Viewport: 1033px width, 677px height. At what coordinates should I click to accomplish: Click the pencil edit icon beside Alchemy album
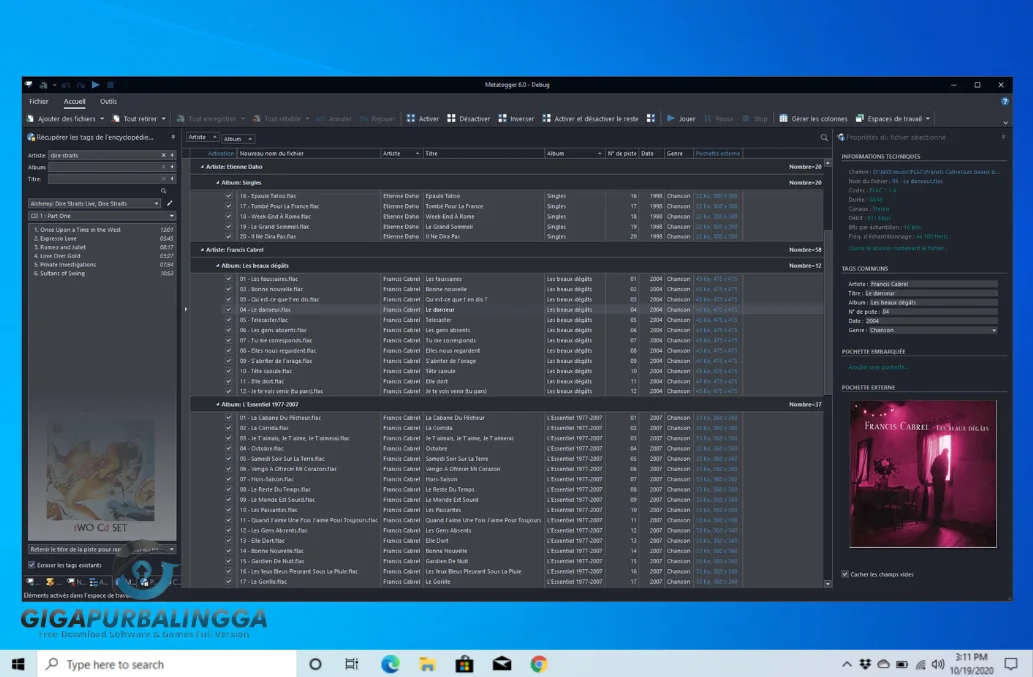pos(169,203)
